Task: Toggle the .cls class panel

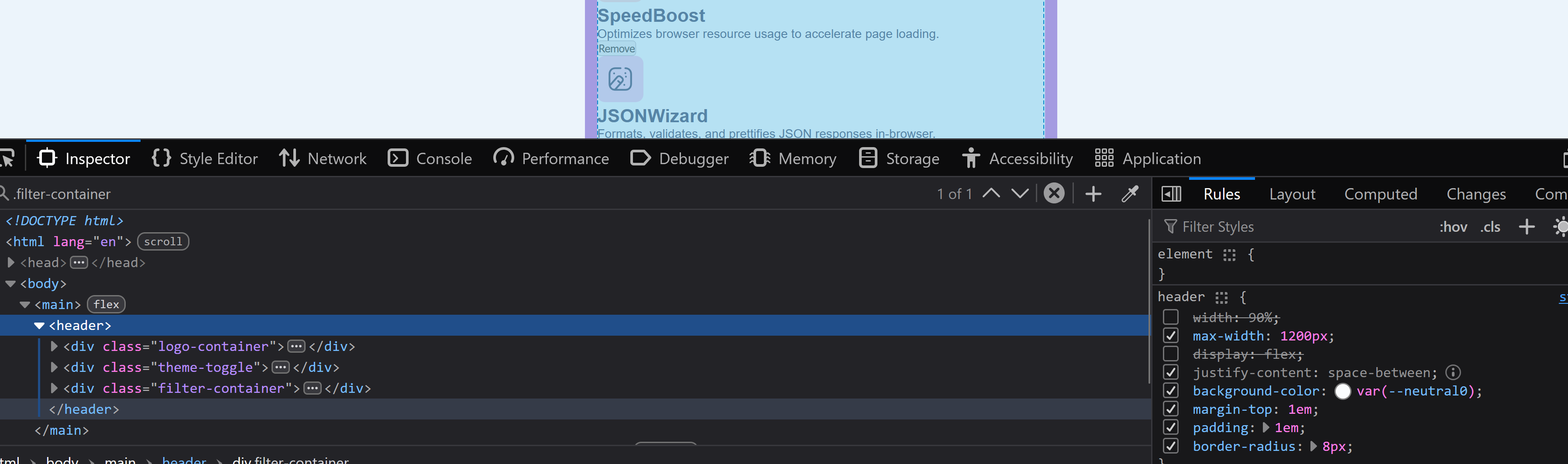Action: point(1490,227)
